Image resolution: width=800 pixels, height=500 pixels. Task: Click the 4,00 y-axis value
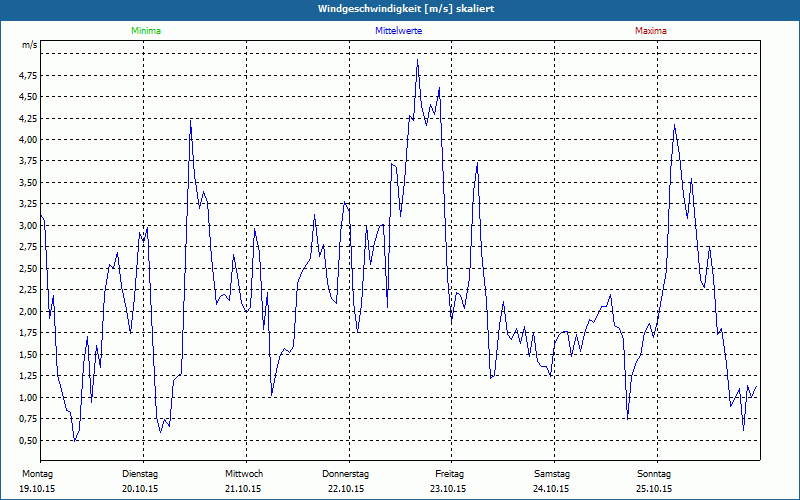click(29, 140)
